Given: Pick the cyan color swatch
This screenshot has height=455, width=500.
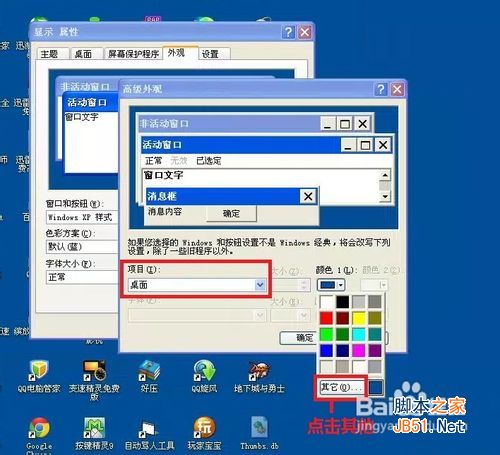Looking at the screenshot, I should [359, 334].
